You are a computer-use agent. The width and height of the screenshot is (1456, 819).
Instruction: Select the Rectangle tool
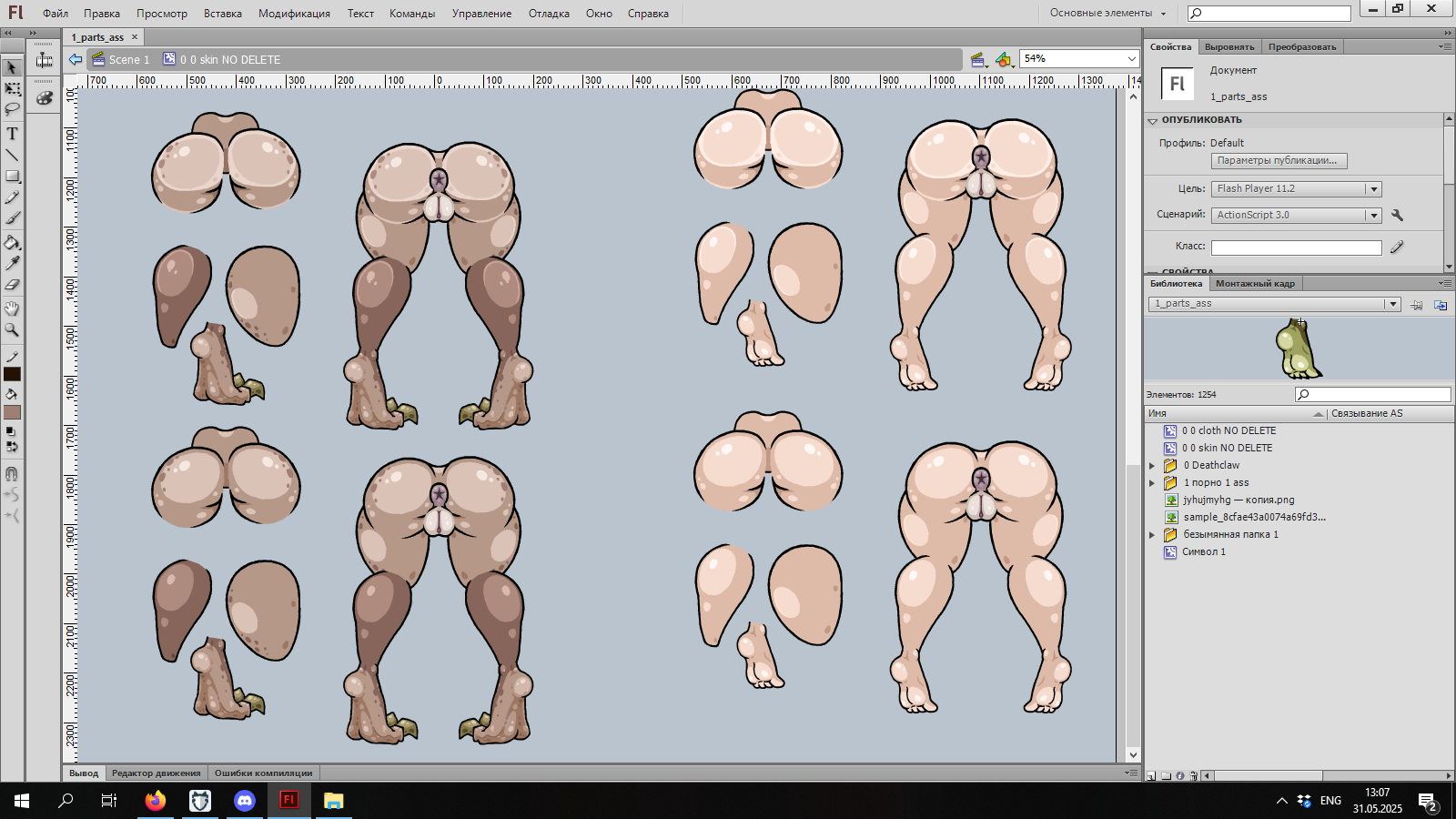pyautogui.click(x=12, y=176)
